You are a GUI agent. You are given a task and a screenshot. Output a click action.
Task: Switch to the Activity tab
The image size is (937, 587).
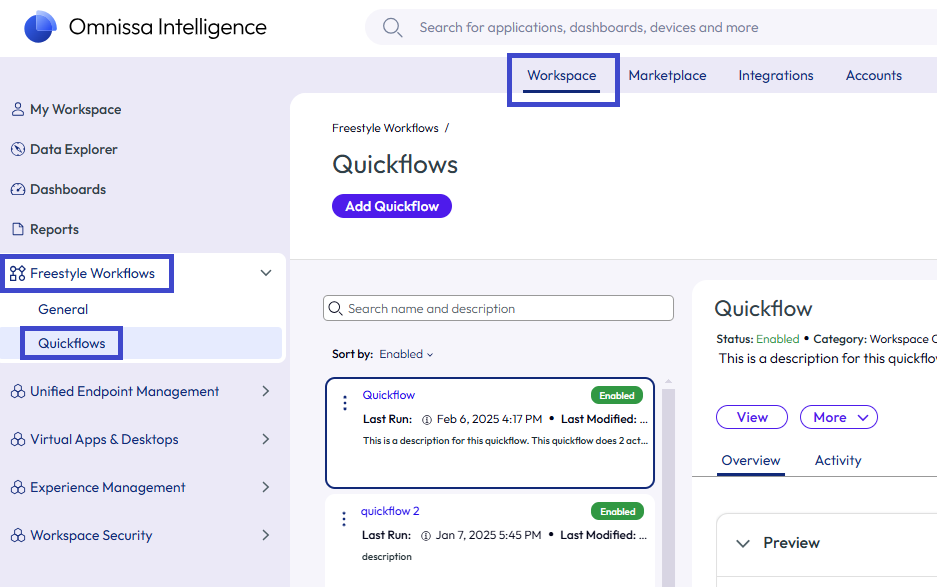click(x=838, y=461)
